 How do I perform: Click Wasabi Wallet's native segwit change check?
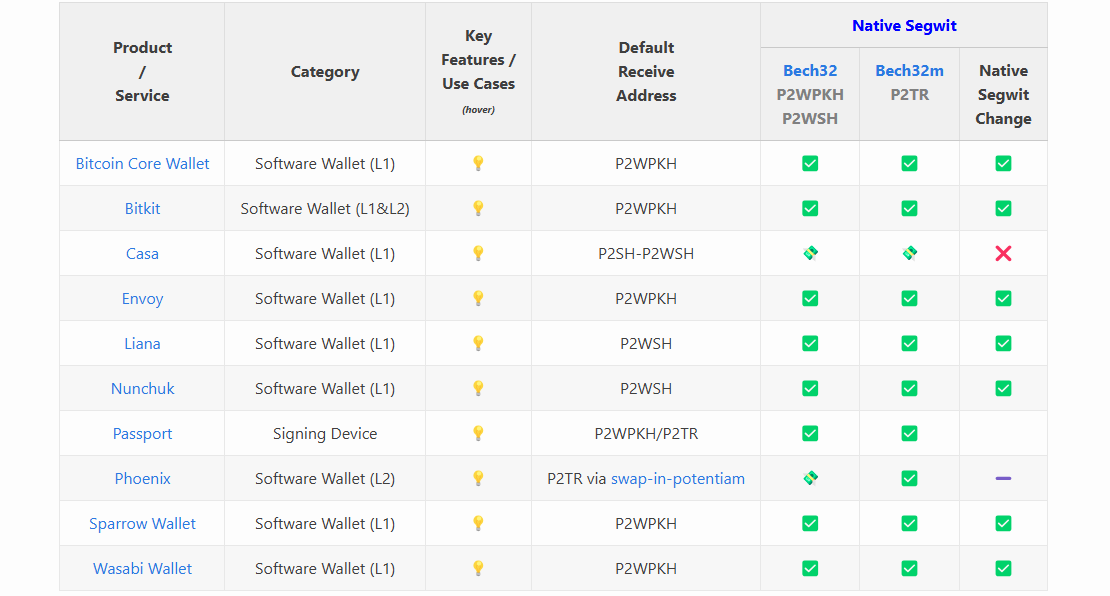point(1003,568)
